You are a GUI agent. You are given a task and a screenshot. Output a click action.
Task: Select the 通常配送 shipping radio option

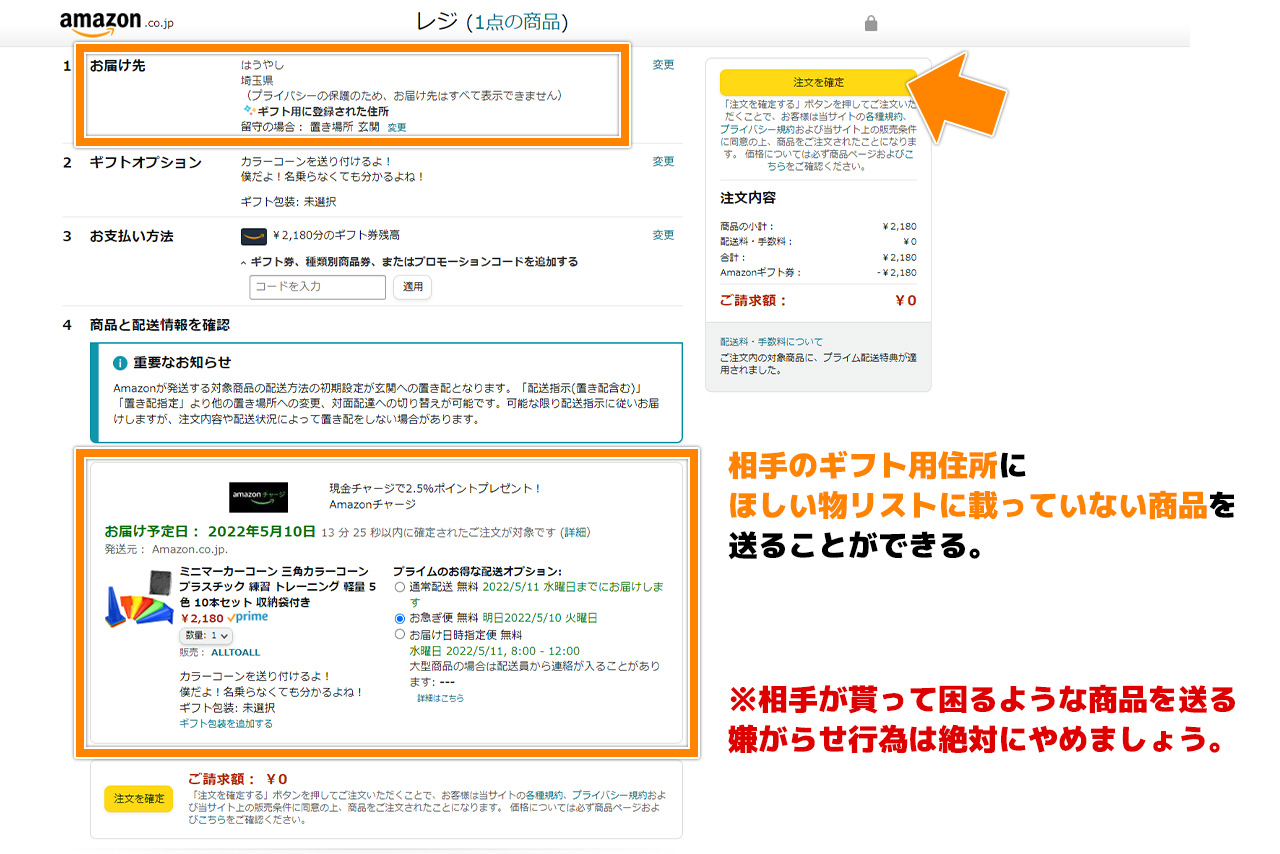coord(400,587)
